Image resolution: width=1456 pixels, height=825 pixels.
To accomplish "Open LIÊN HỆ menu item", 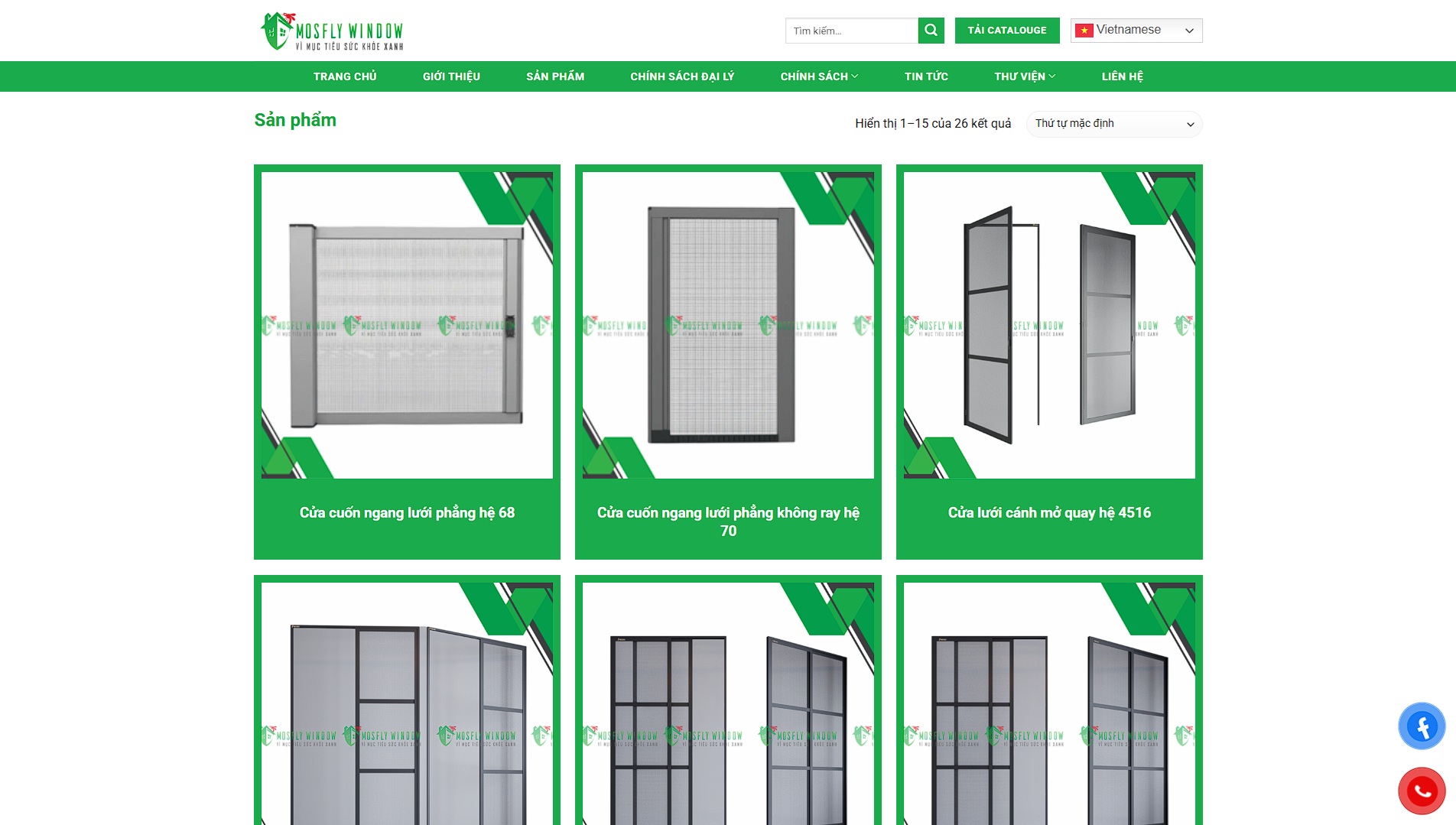I will [x=1123, y=76].
